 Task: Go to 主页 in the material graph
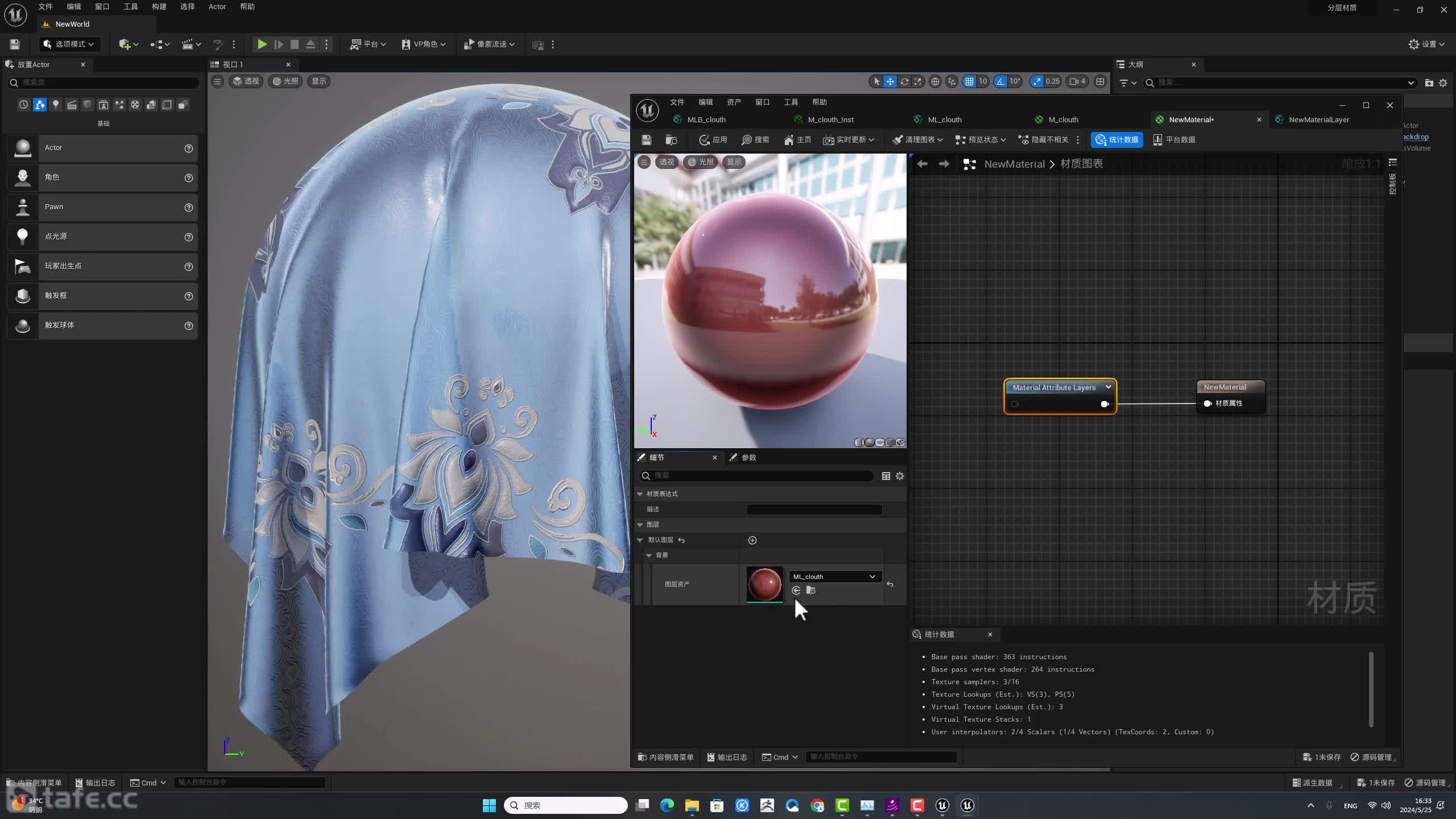(x=797, y=139)
